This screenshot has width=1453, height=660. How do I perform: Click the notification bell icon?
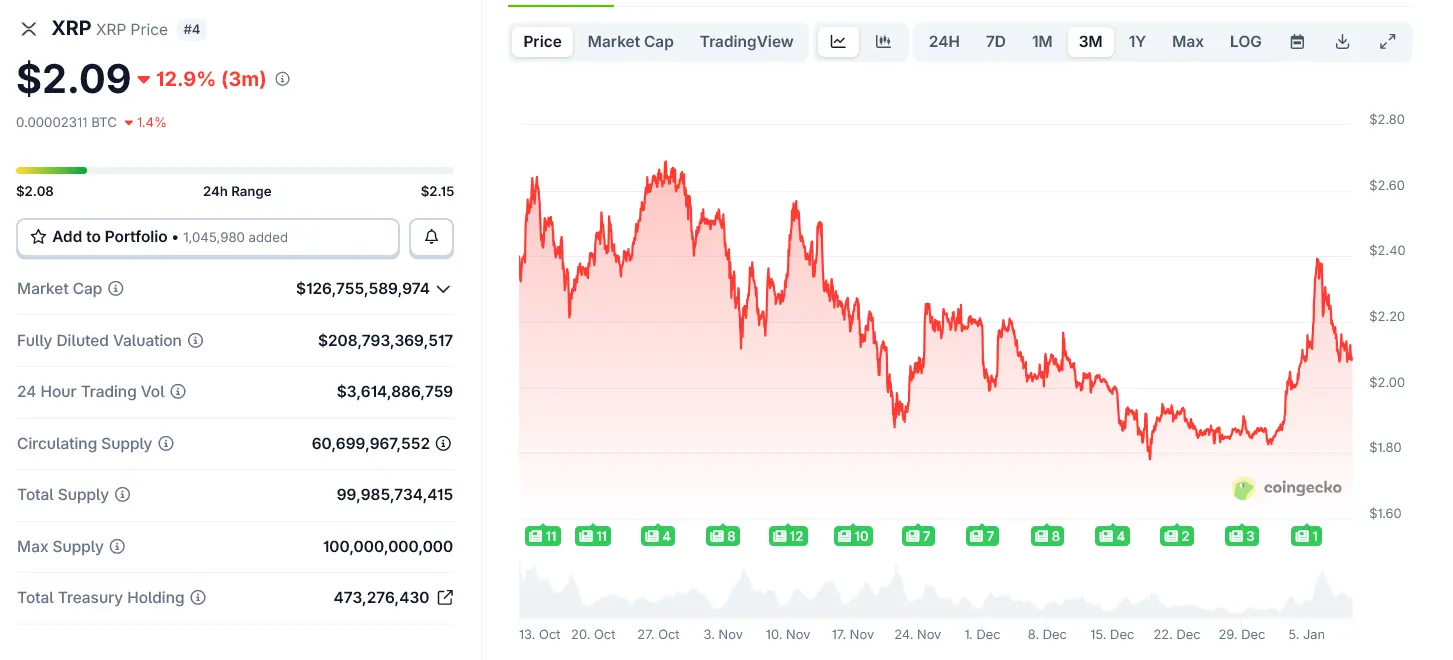[431, 237]
